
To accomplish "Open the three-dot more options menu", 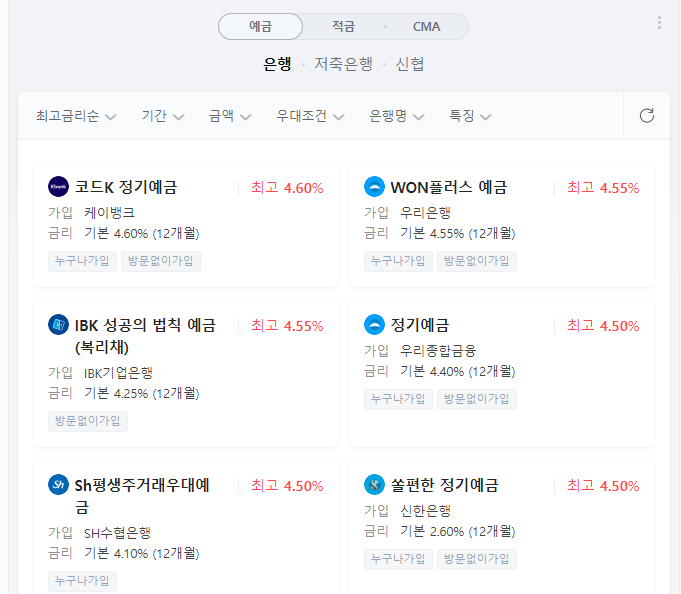I will (x=659, y=23).
